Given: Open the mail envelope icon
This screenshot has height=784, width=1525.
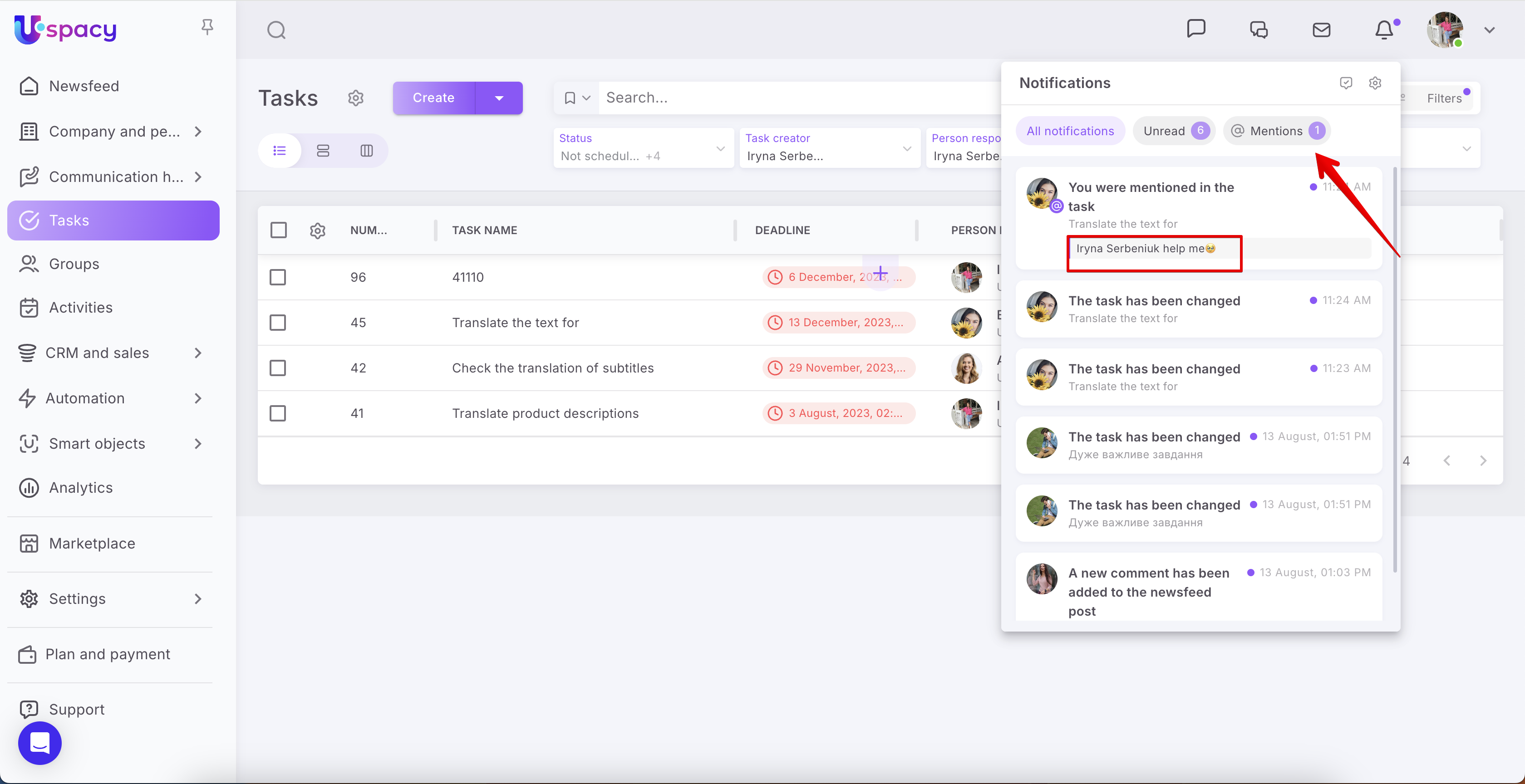Looking at the screenshot, I should click(x=1321, y=29).
